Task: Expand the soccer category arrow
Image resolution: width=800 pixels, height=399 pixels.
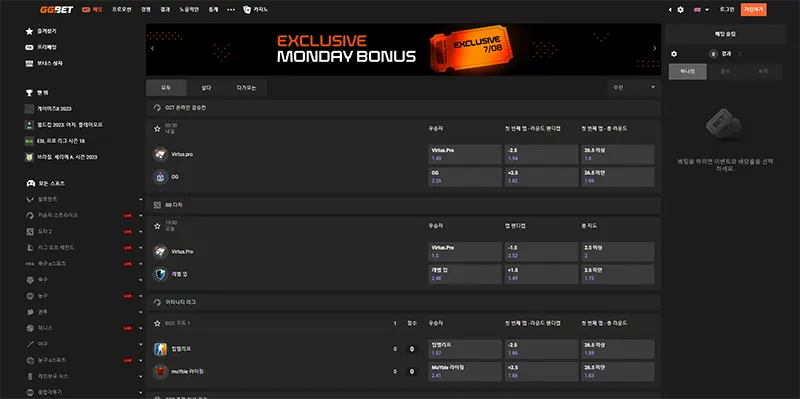Action: [141, 280]
